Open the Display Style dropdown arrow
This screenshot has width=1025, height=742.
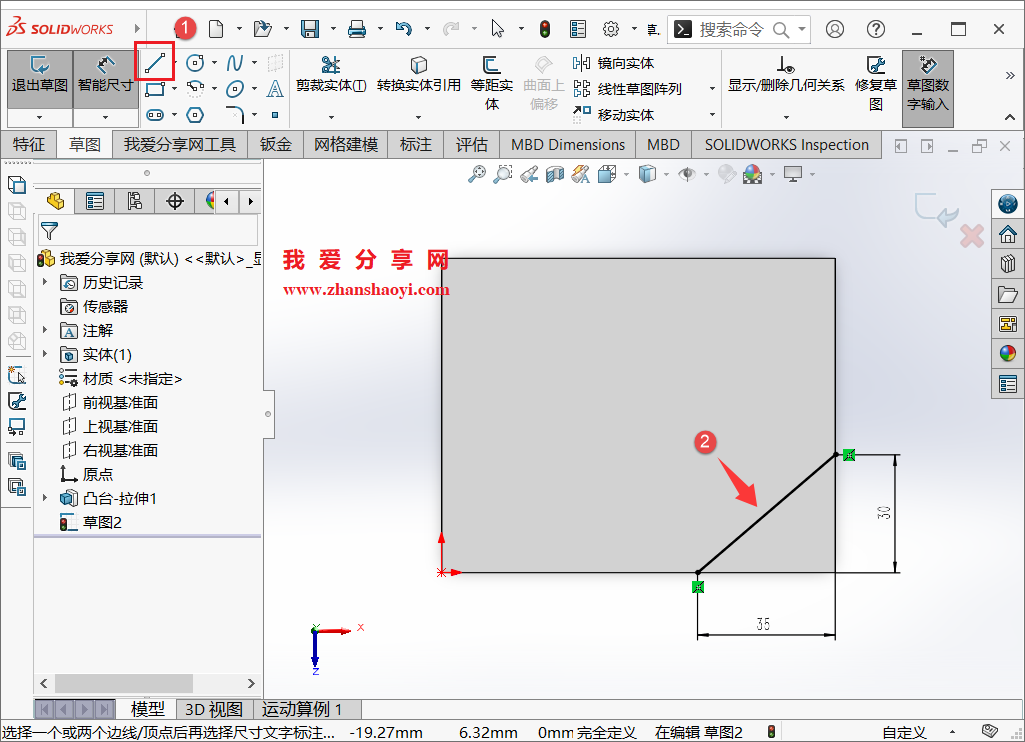(666, 173)
